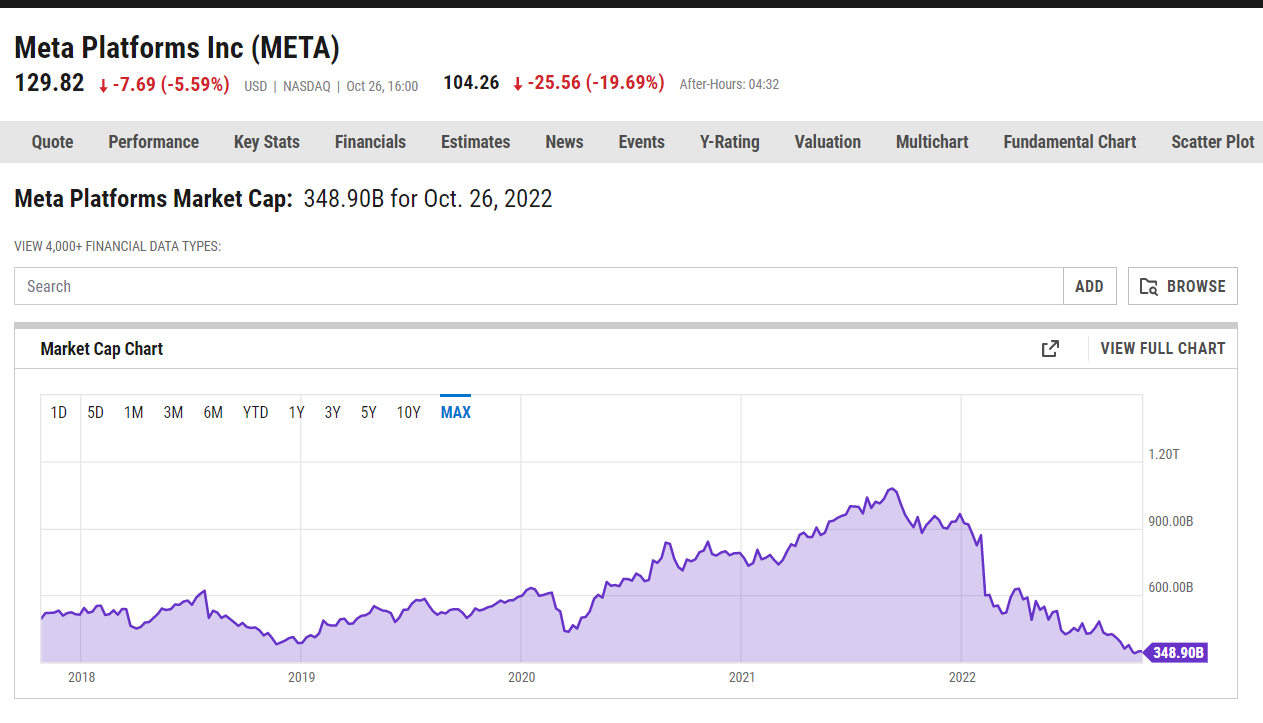This screenshot has width=1263, height=723.
Task: Select the MAX chart range
Action: (455, 412)
